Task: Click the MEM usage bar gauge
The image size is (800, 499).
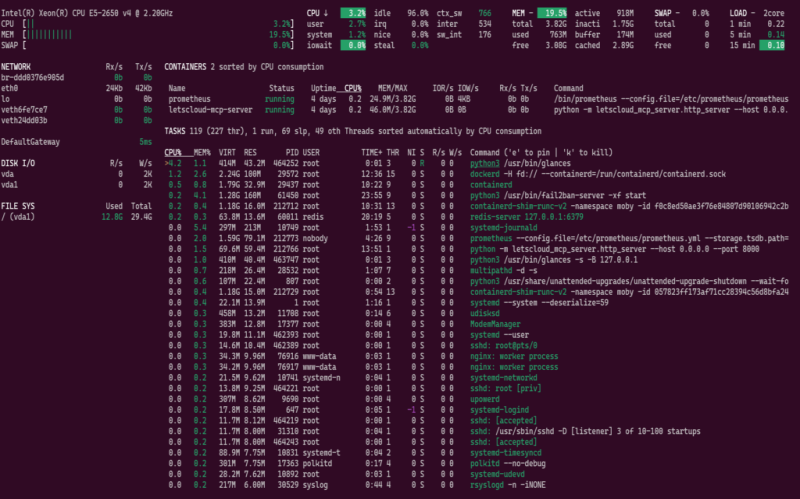Action: pos(158,35)
